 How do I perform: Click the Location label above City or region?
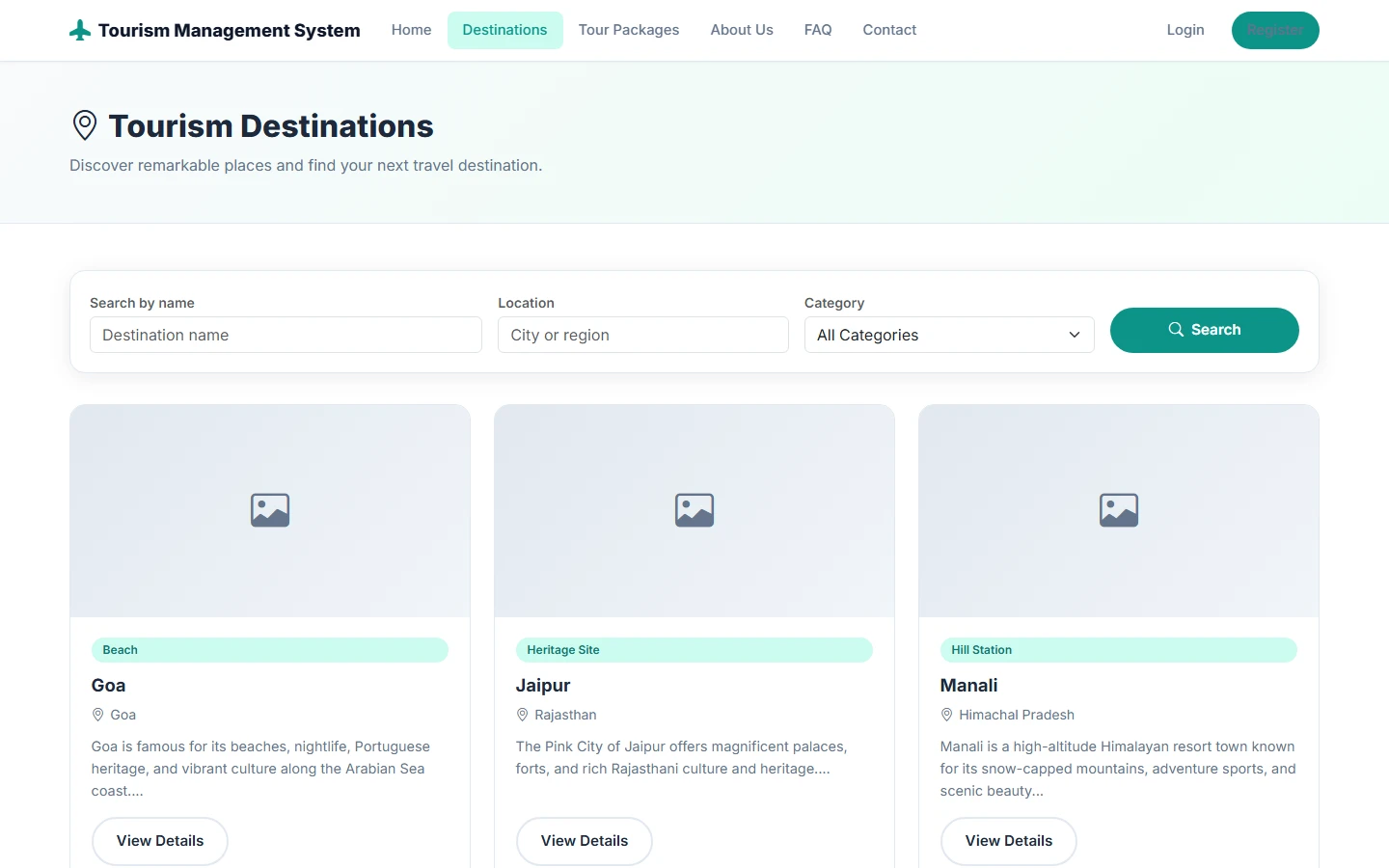pyautogui.click(x=526, y=303)
